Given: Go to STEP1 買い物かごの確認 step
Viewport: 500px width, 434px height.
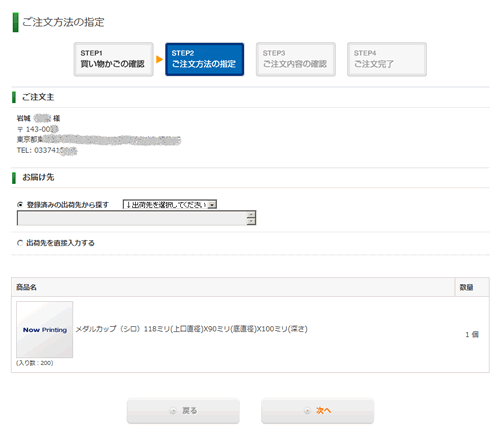Looking at the screenshot, I should coord(114,59).
